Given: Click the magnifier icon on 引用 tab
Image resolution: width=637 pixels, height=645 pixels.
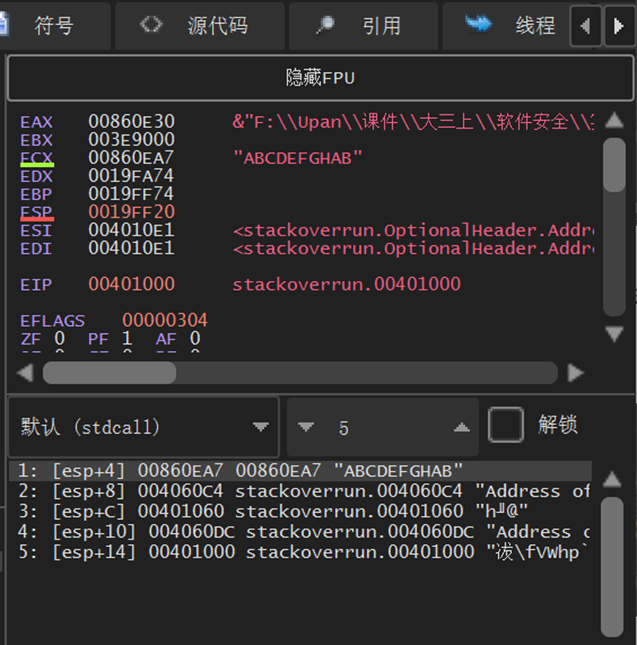Looking at the screenshot, I should coord(325,25).
